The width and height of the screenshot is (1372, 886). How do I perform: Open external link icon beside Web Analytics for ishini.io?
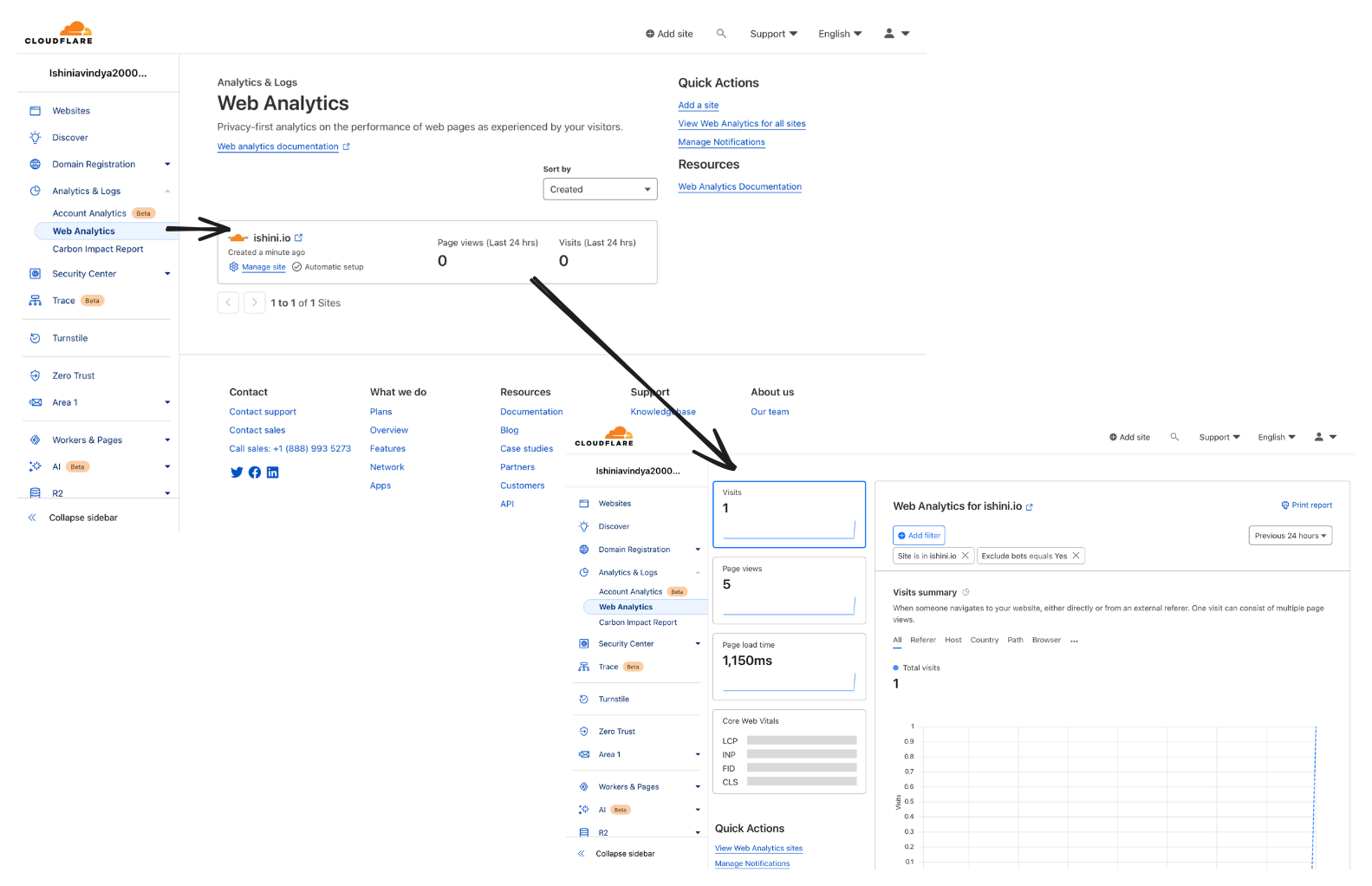point(1030,507)
